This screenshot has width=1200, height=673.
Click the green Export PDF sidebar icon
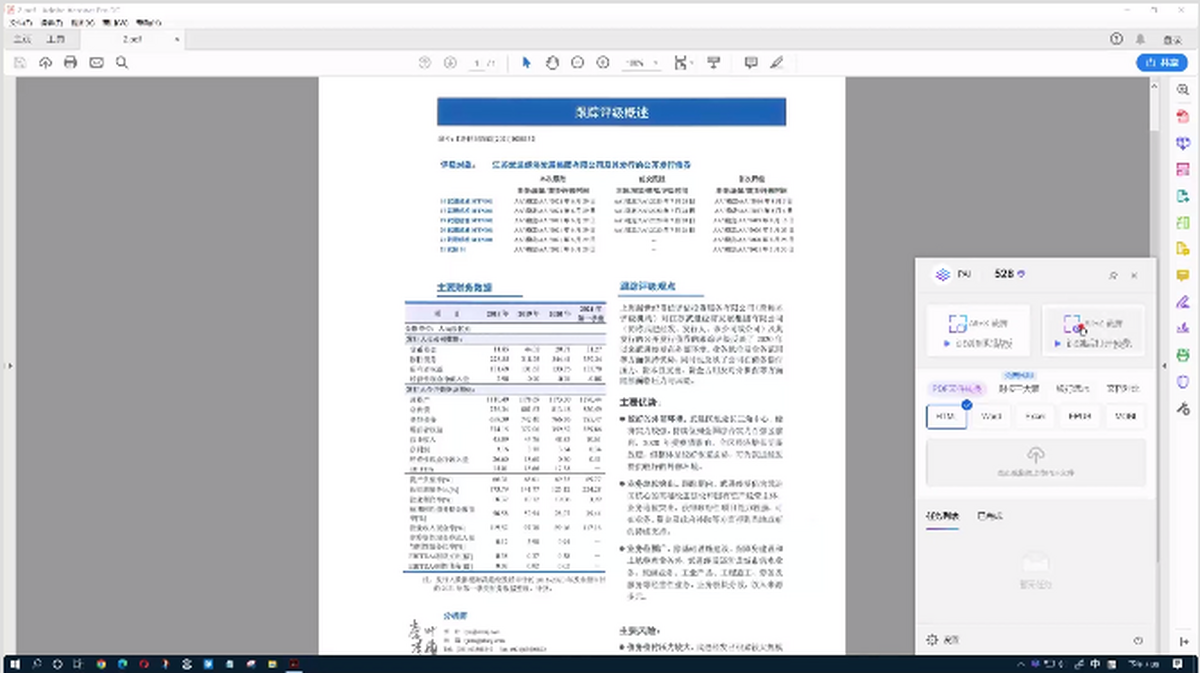point(1183,195)
